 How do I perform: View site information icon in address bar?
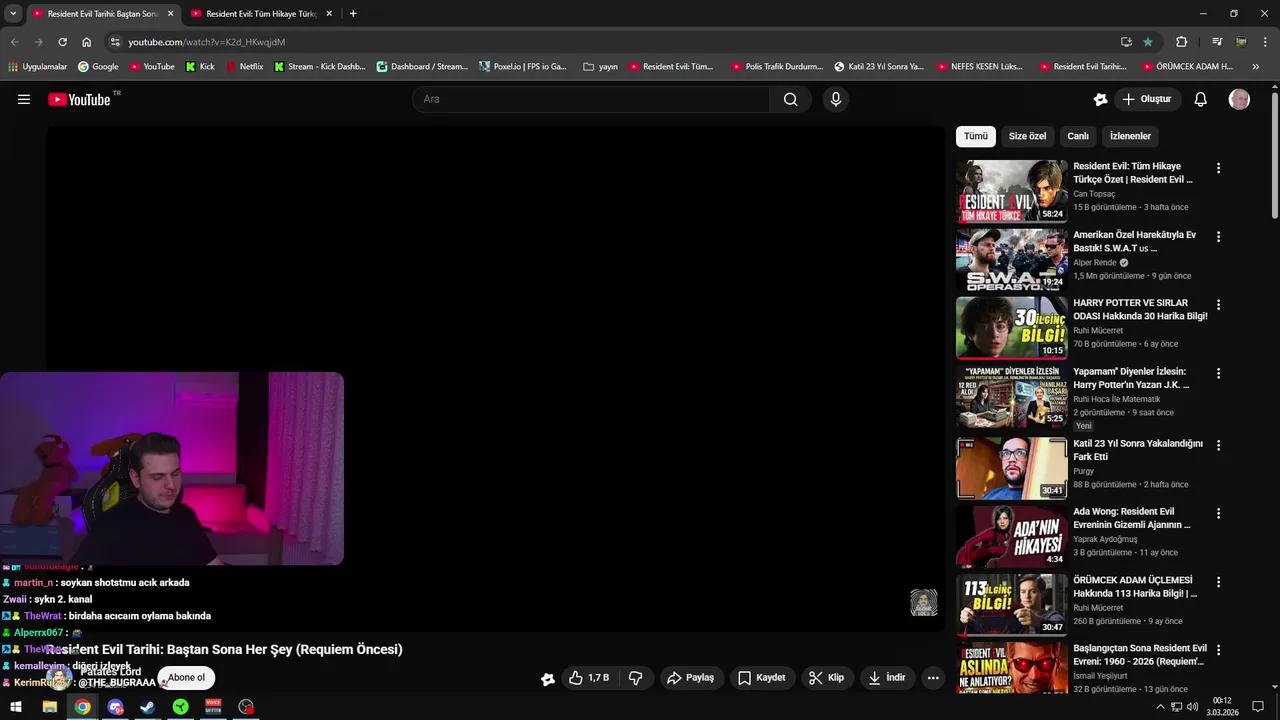pyautogui.click(x=115, y=42)
